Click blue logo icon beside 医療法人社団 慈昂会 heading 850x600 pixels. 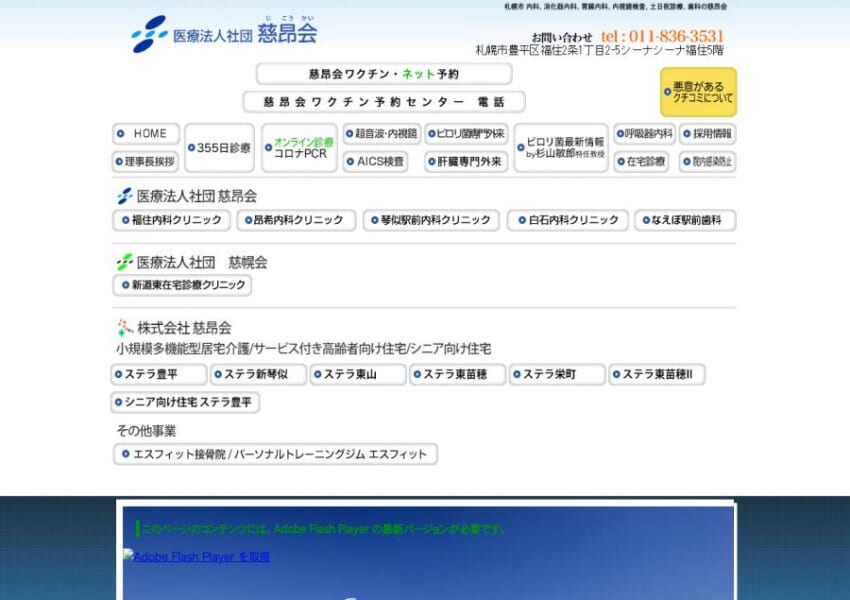point(125,196)
